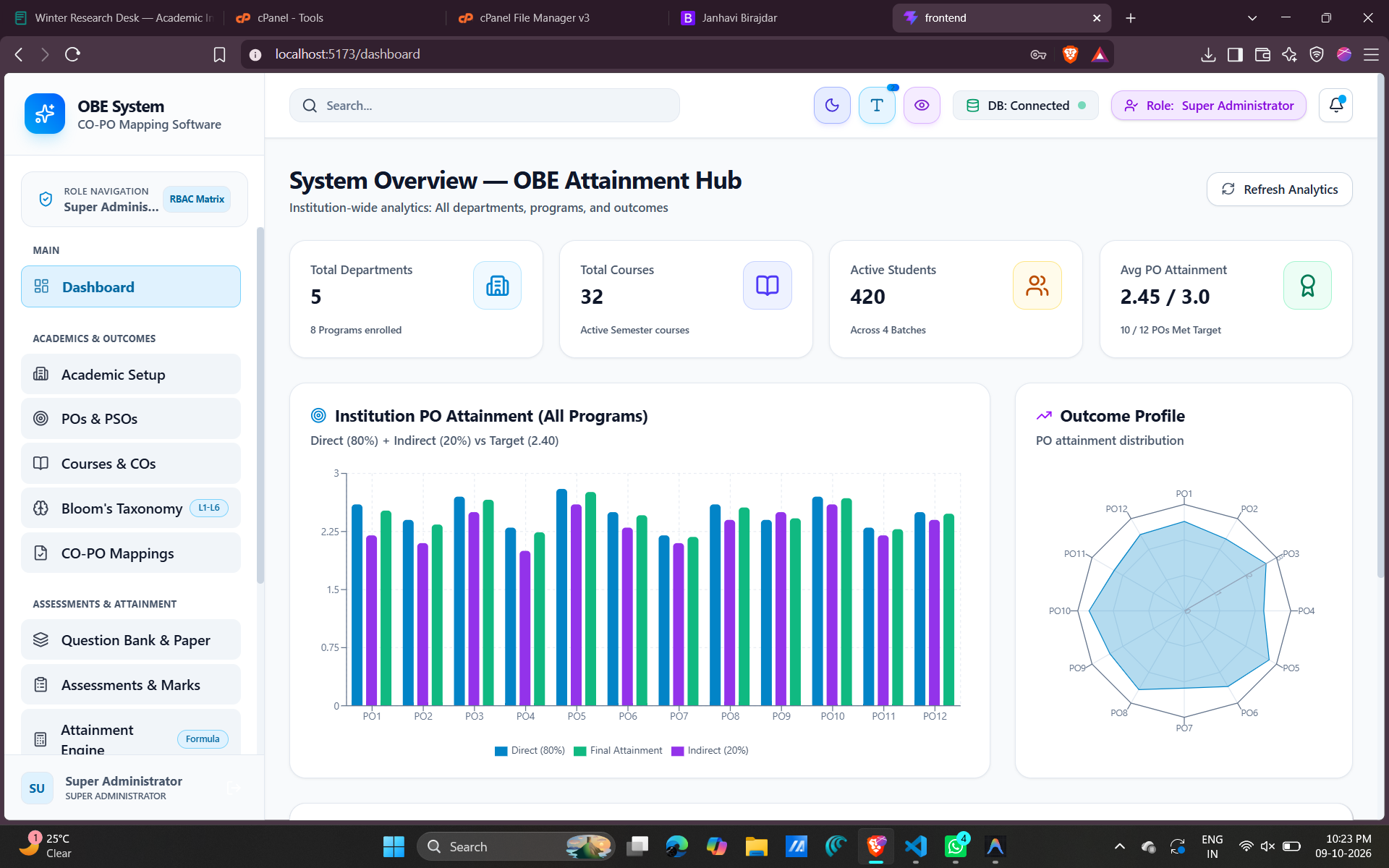Viewport: 1389px width, 868px height.
Task: Open the Brave Rewards triangle icon
Action: (x=1100, y=54)
